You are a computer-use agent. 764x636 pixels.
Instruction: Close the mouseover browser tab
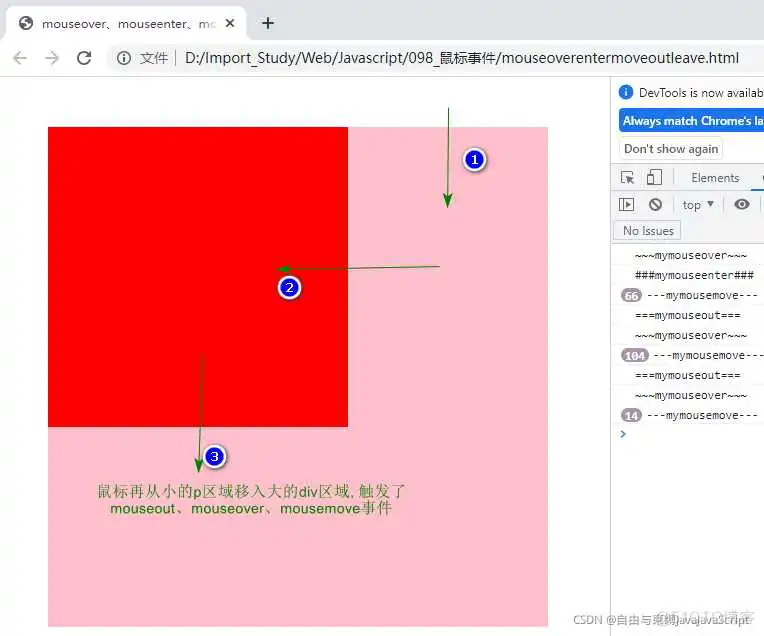[230, 23]
